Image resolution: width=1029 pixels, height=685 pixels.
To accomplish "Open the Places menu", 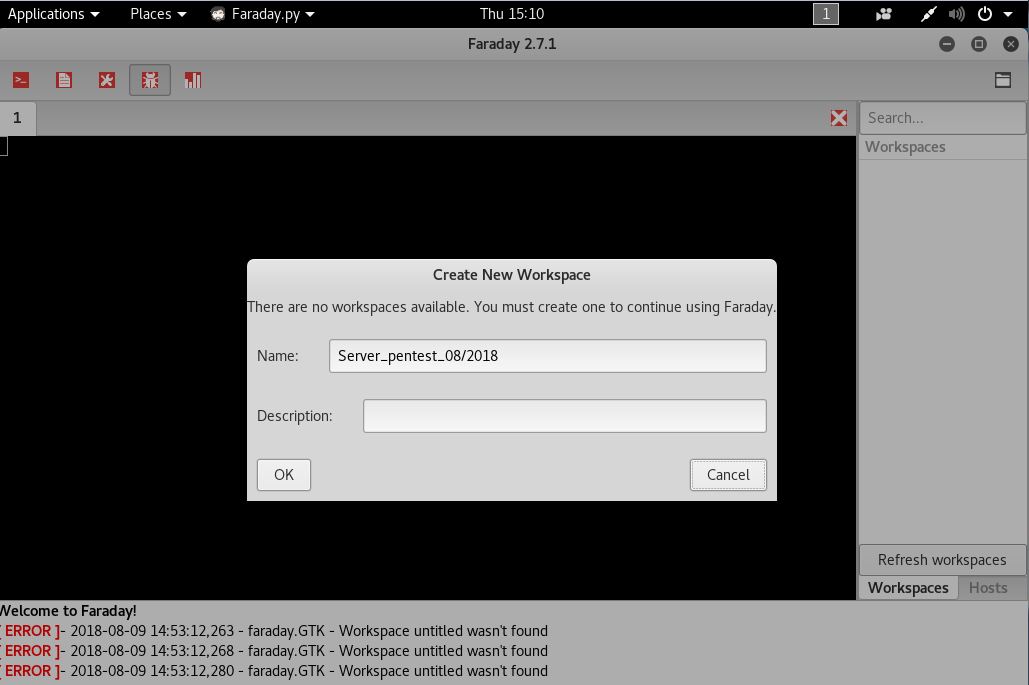I will pos(158,14).
